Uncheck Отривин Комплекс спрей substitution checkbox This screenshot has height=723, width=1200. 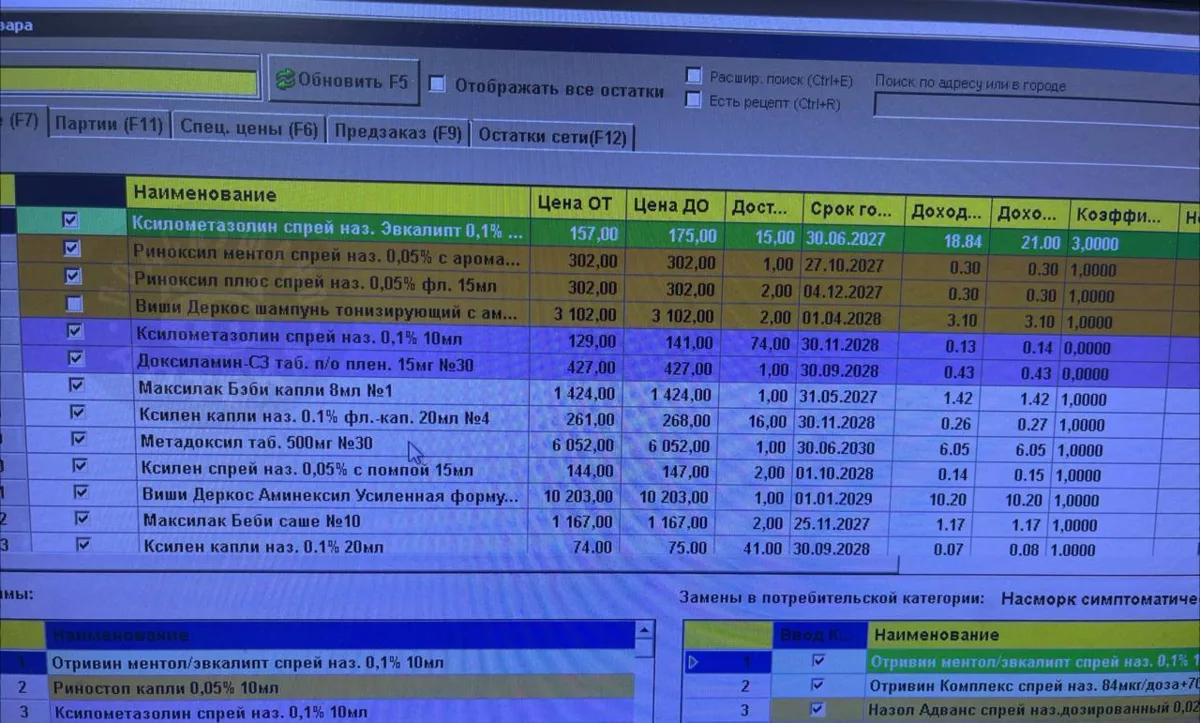click(x=819, y=685)
